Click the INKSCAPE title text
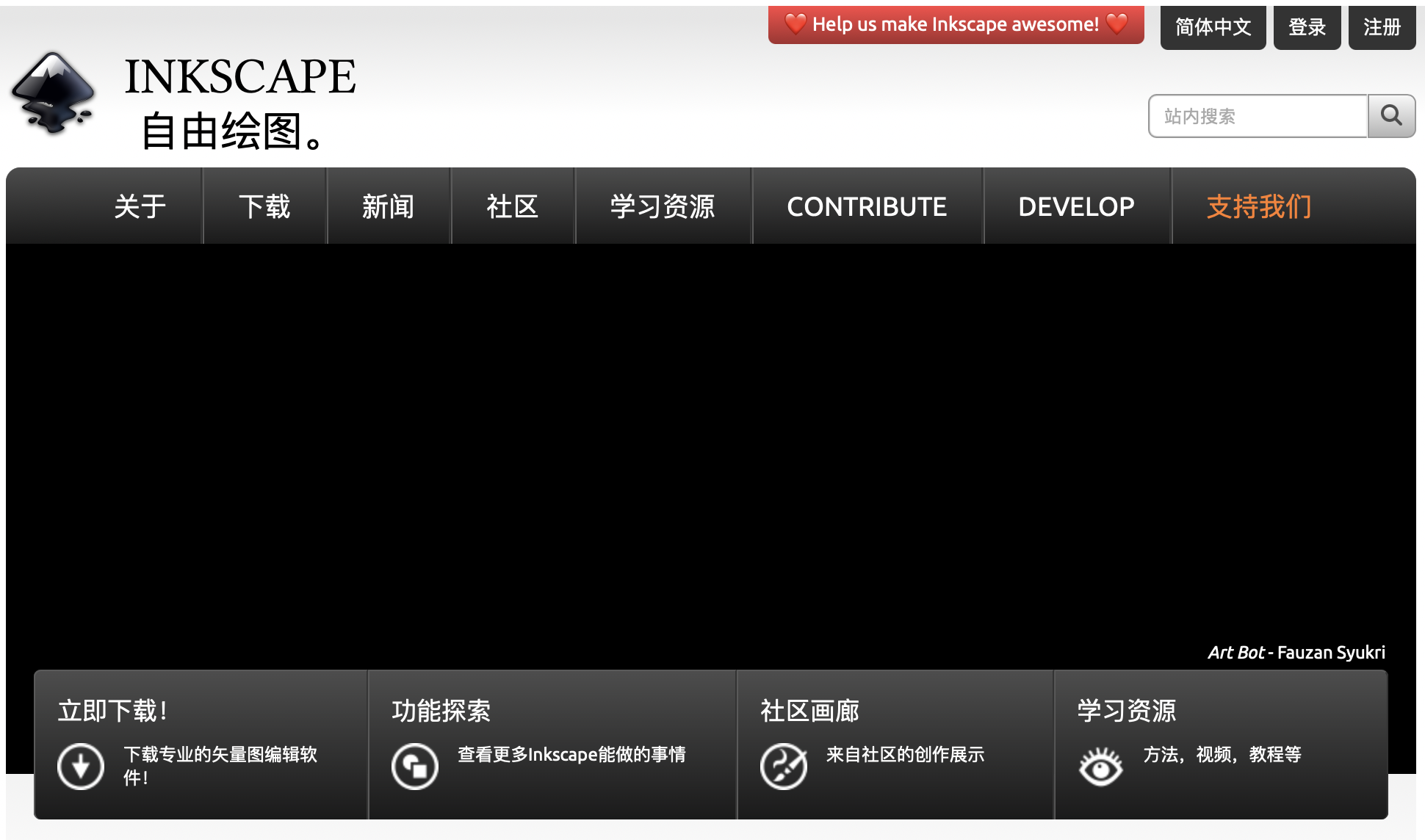 pos(240,76)
